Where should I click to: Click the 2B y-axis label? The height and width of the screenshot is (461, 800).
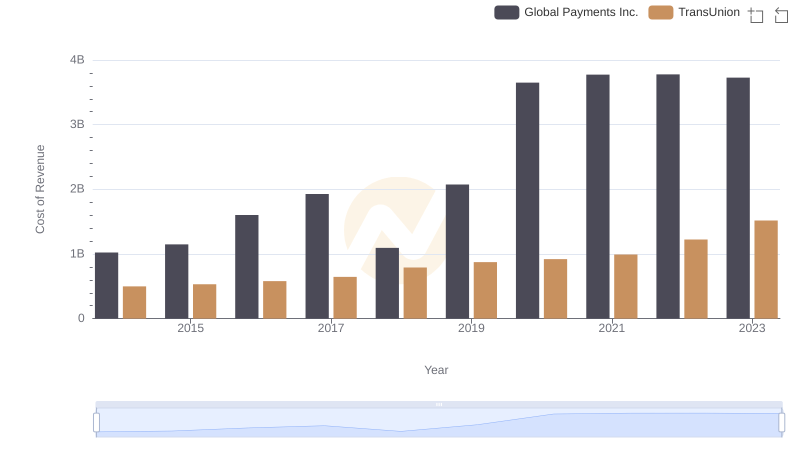click(77, 189)
